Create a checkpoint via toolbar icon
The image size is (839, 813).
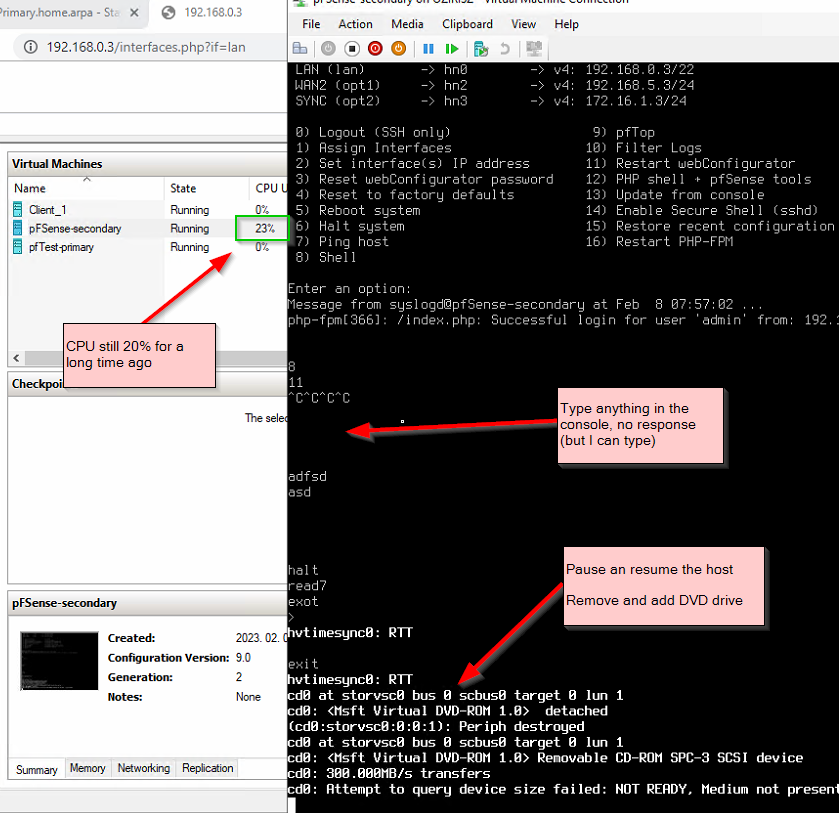[480, 49]
